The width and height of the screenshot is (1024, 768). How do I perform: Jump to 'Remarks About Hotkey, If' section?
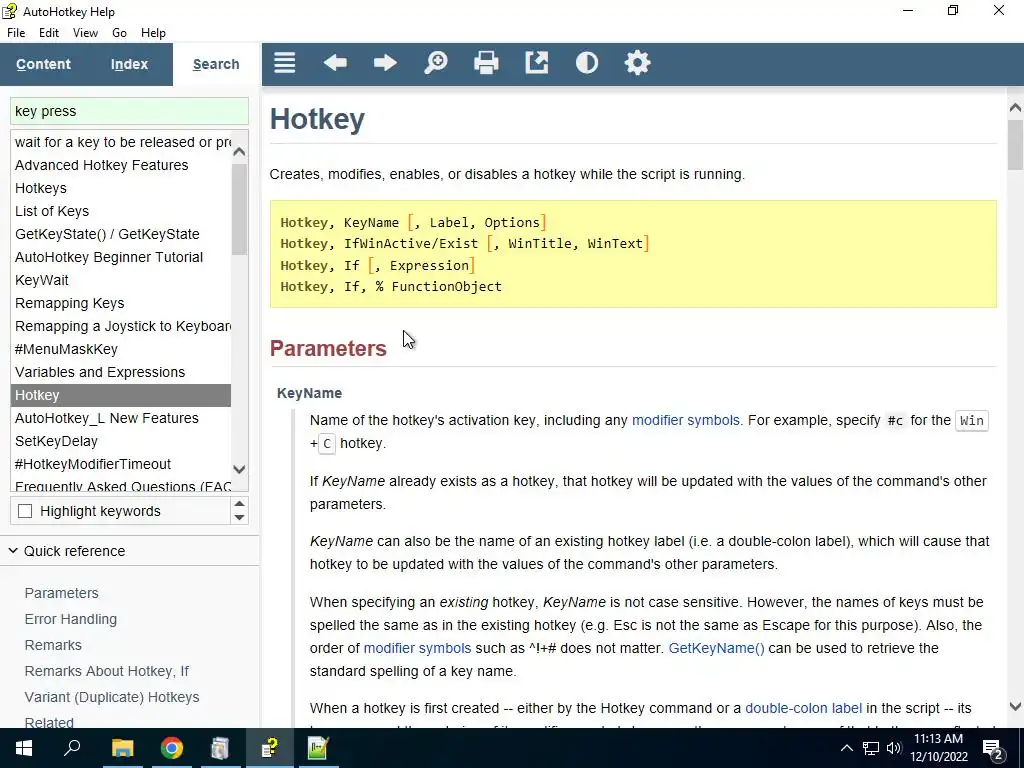pos(106,671)
